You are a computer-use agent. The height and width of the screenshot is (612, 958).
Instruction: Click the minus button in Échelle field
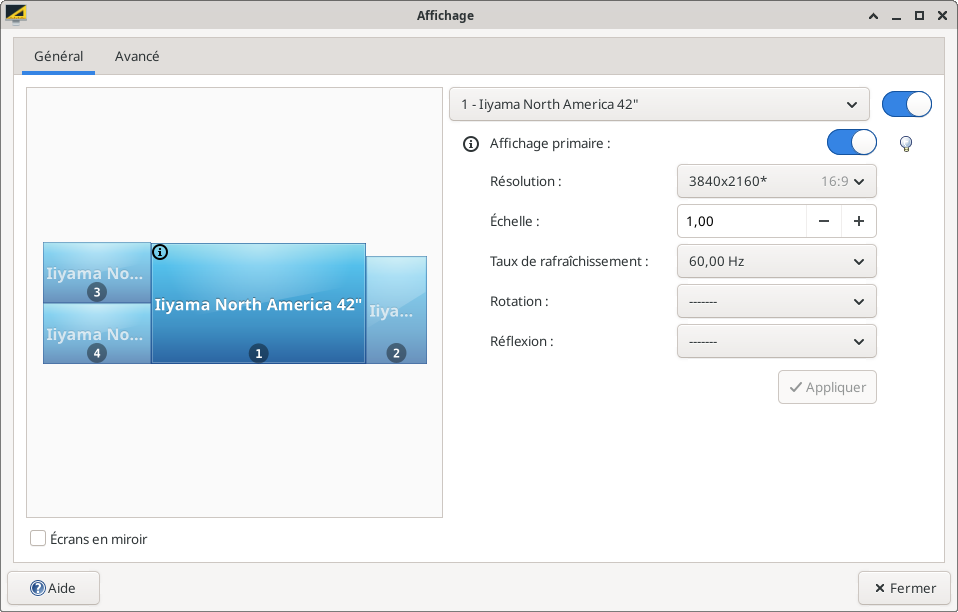coord(823,221)
